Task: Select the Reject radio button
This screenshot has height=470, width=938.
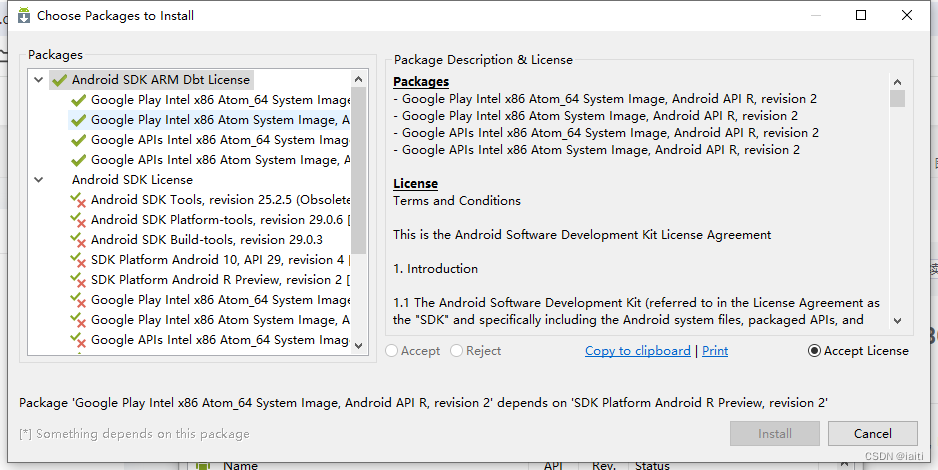Action: click(456, 351)
